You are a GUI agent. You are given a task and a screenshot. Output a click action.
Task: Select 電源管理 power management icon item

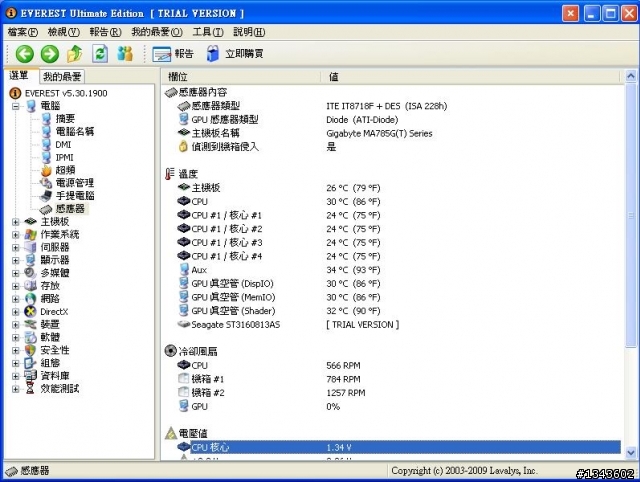point(46,183)
